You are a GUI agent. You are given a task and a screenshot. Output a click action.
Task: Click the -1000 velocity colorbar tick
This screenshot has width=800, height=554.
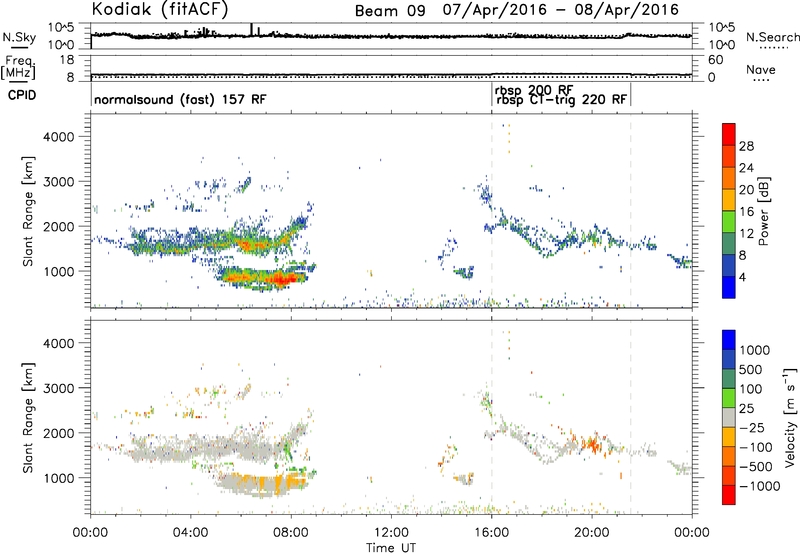click(x=759, y=486)
